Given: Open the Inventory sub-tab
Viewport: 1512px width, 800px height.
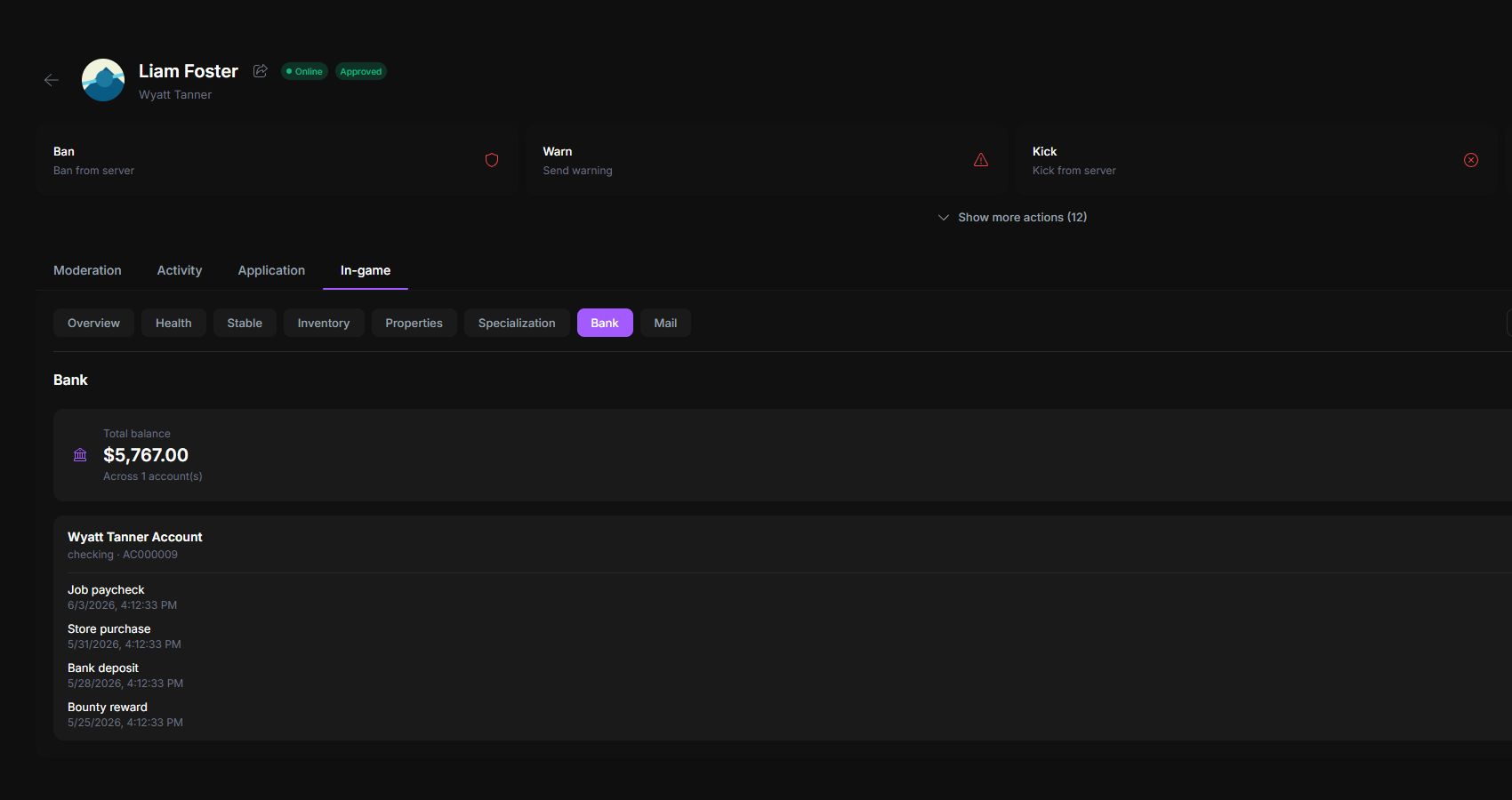Looking at the screenshot, I should [x=324, y=323].
